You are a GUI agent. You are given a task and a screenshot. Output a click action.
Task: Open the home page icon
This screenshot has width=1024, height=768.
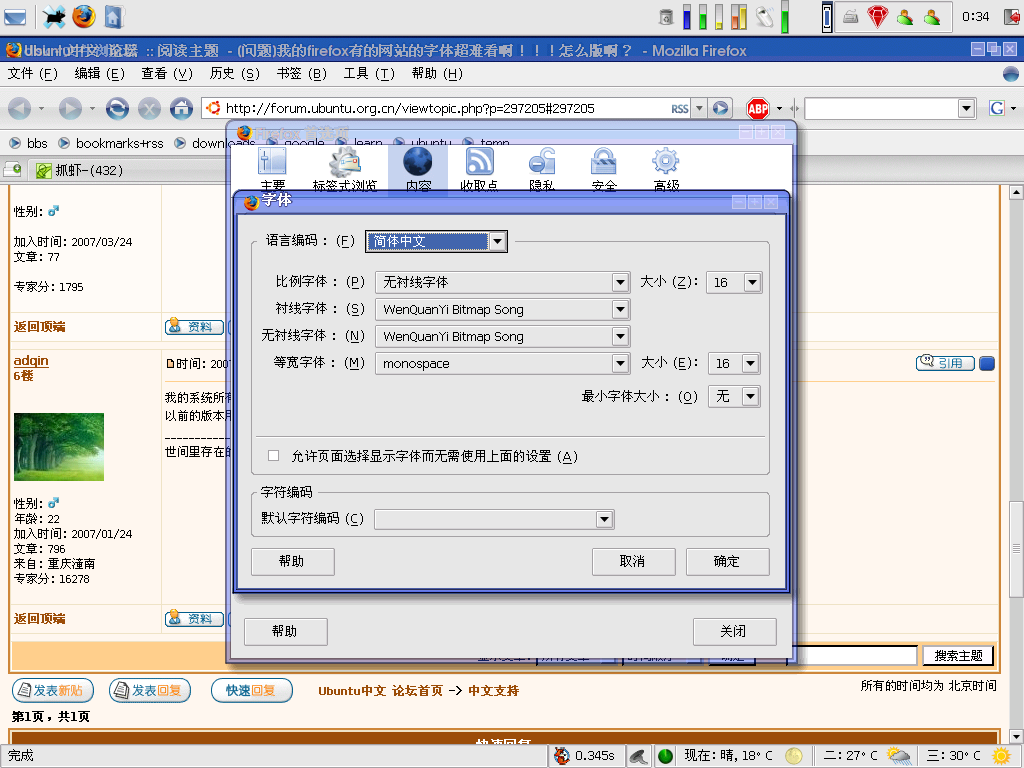coord(182,108)
